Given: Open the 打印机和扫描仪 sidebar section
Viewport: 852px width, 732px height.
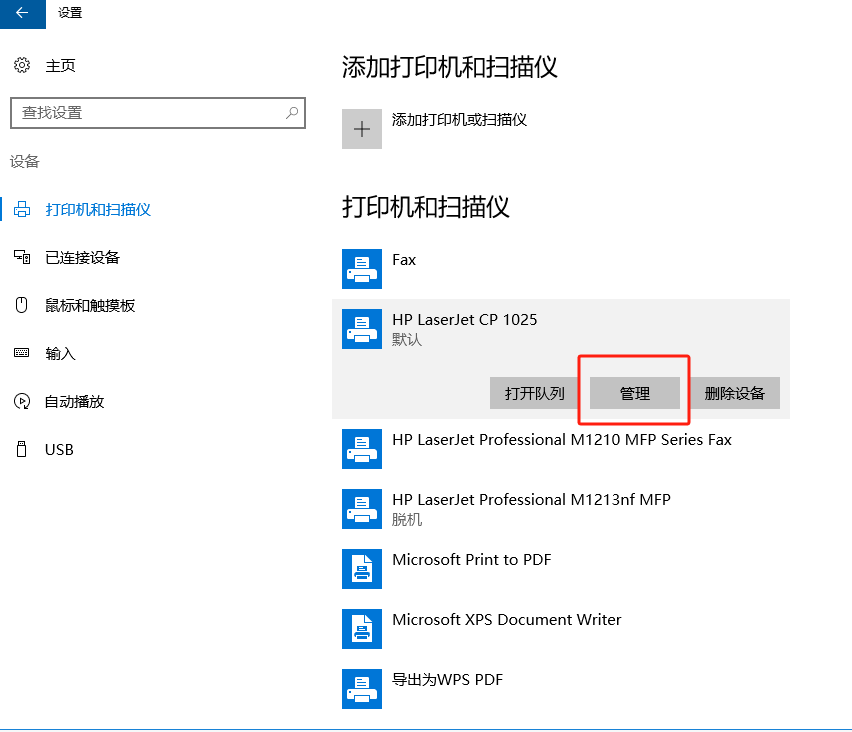Looking at the screenshot, I should point(98,209).
